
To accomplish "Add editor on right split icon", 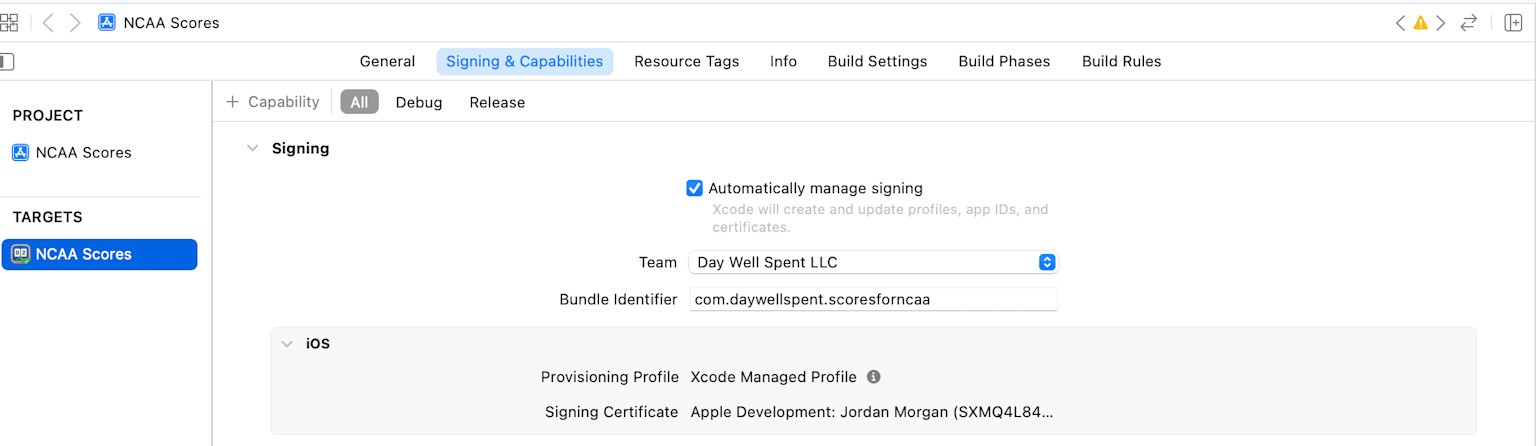I will click(1513, 22).
